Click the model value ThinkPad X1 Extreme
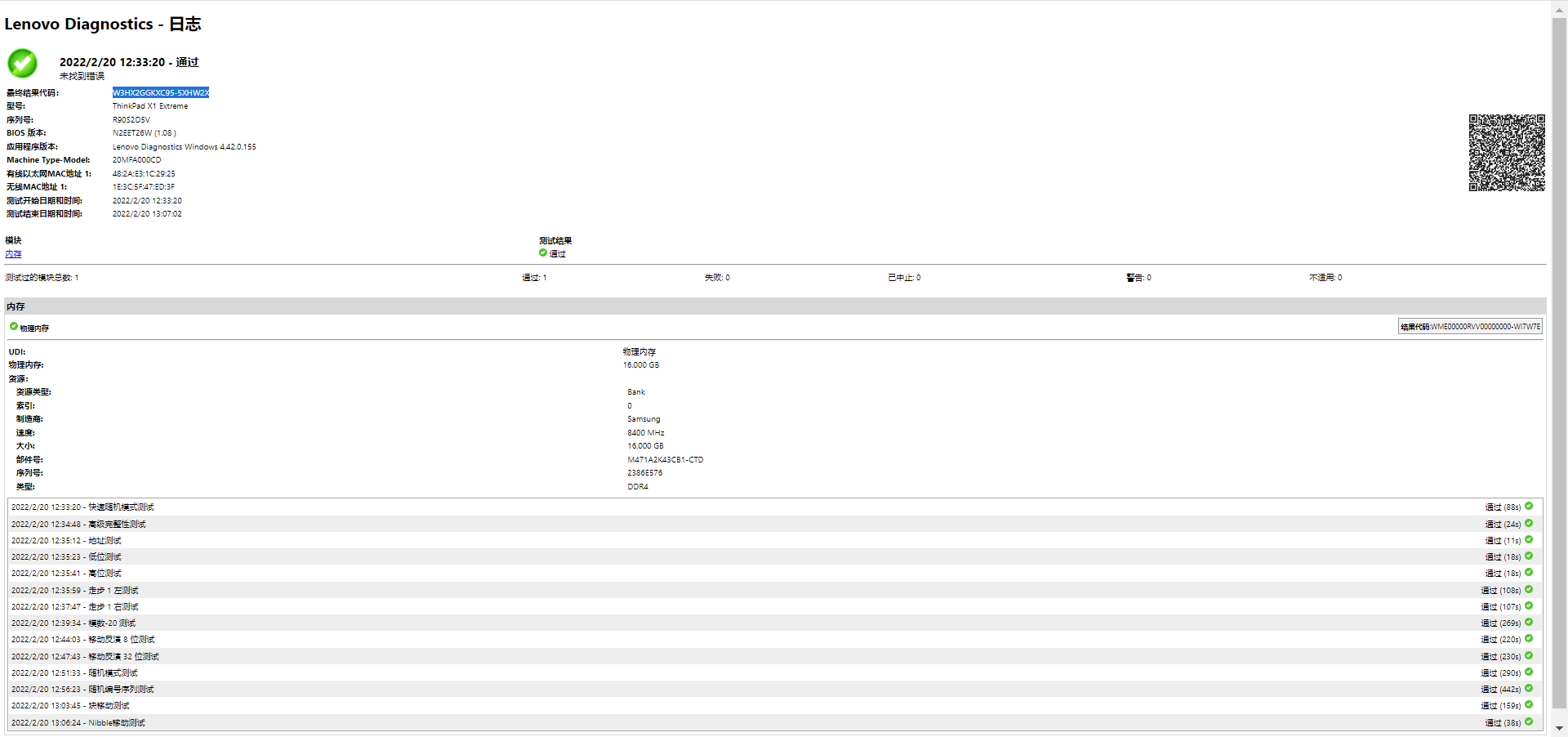The width and height of the screenshot is (1568, 737). point(150,106)
